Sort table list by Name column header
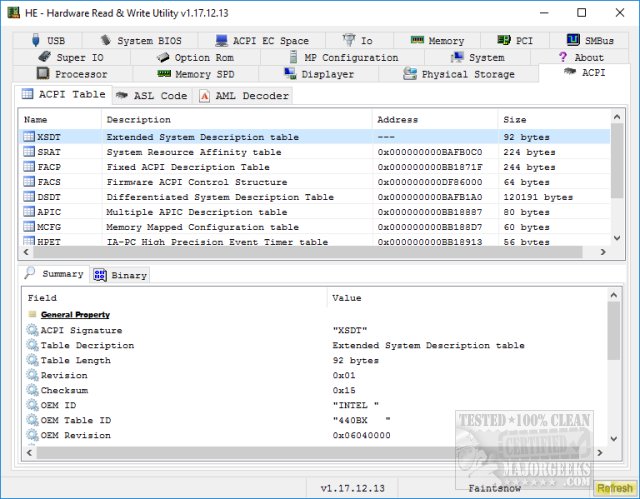640x499 pixels. (60, 120)
